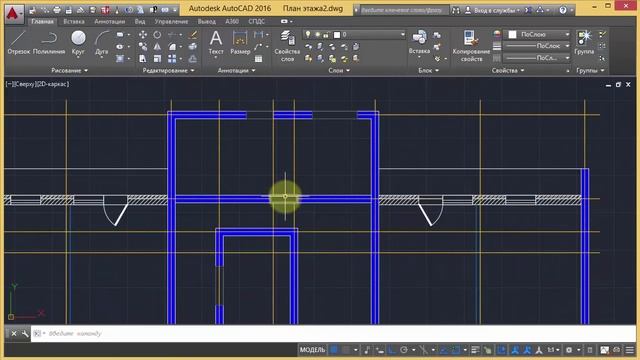This screenshot has height=360, width=640.
Task: Click the Plot printer icon in quick access
Action: 57,10
